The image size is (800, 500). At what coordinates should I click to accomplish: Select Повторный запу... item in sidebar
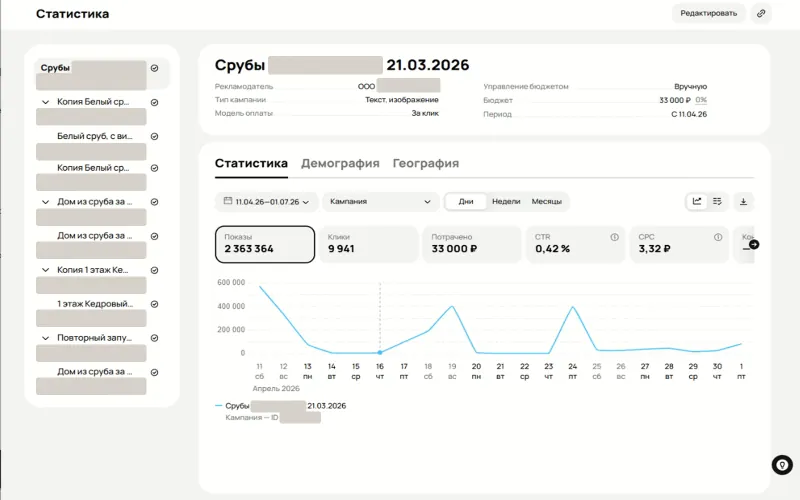click(x=94, y=338)
